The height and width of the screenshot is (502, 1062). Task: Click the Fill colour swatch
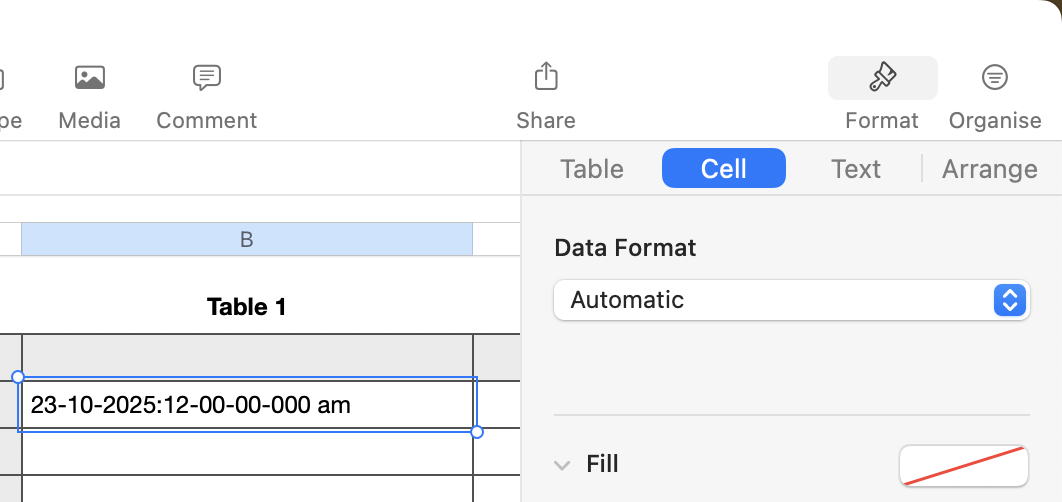(964, 466)
